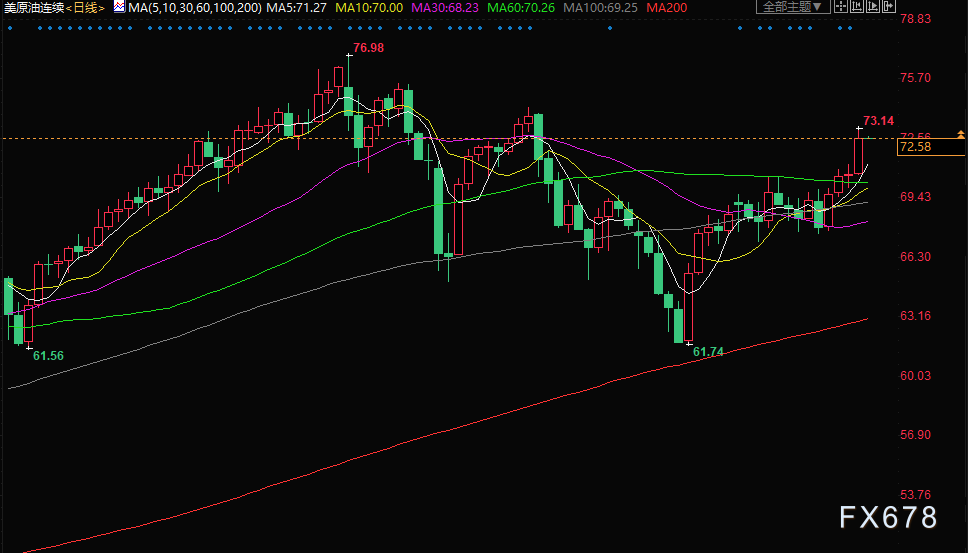968x553 pixels.
Task: Change the 日线 daily period selector
Action: 85,9
